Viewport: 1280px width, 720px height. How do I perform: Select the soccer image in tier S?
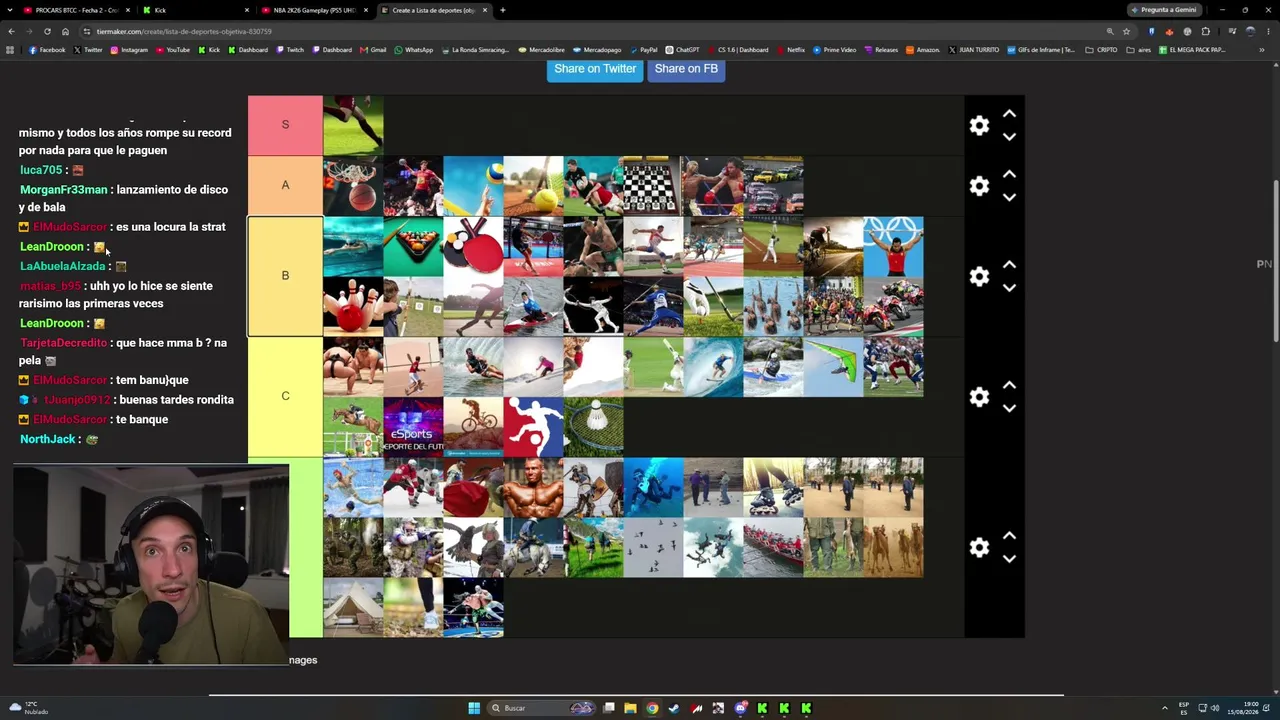click(x=353, y=125)
